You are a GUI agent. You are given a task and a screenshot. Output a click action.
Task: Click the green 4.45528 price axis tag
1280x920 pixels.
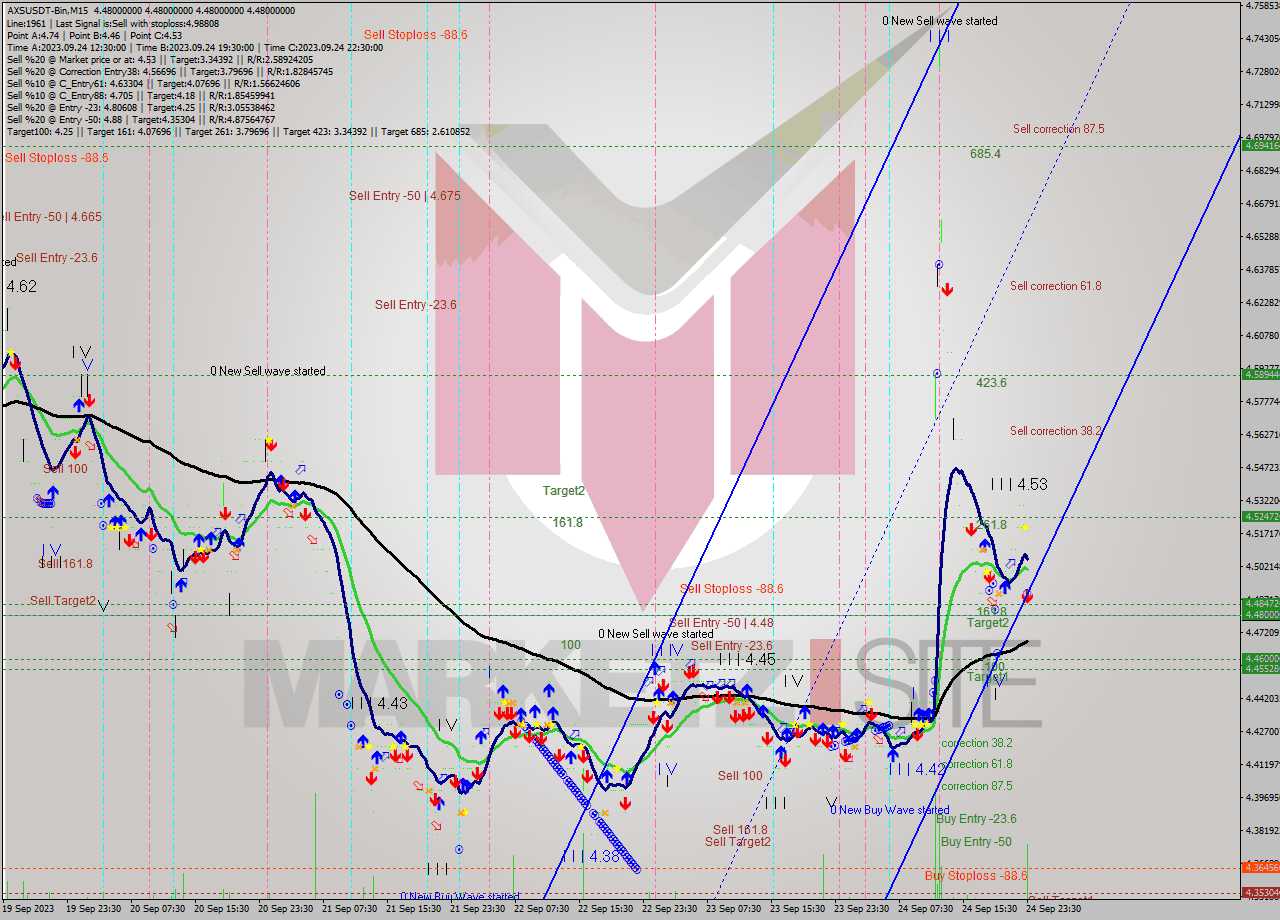coord(1261,667)
